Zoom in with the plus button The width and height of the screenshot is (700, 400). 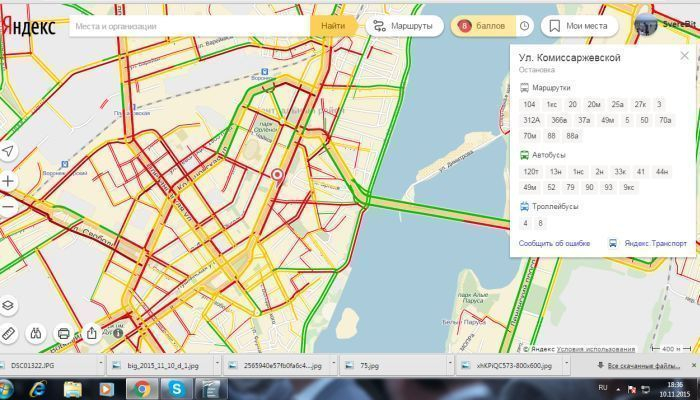point(8,181)
